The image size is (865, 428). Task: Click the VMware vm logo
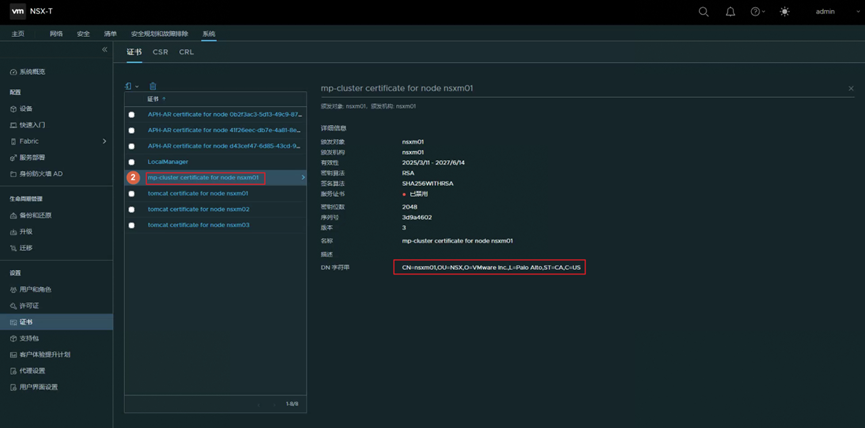click(x=18, y=12)
